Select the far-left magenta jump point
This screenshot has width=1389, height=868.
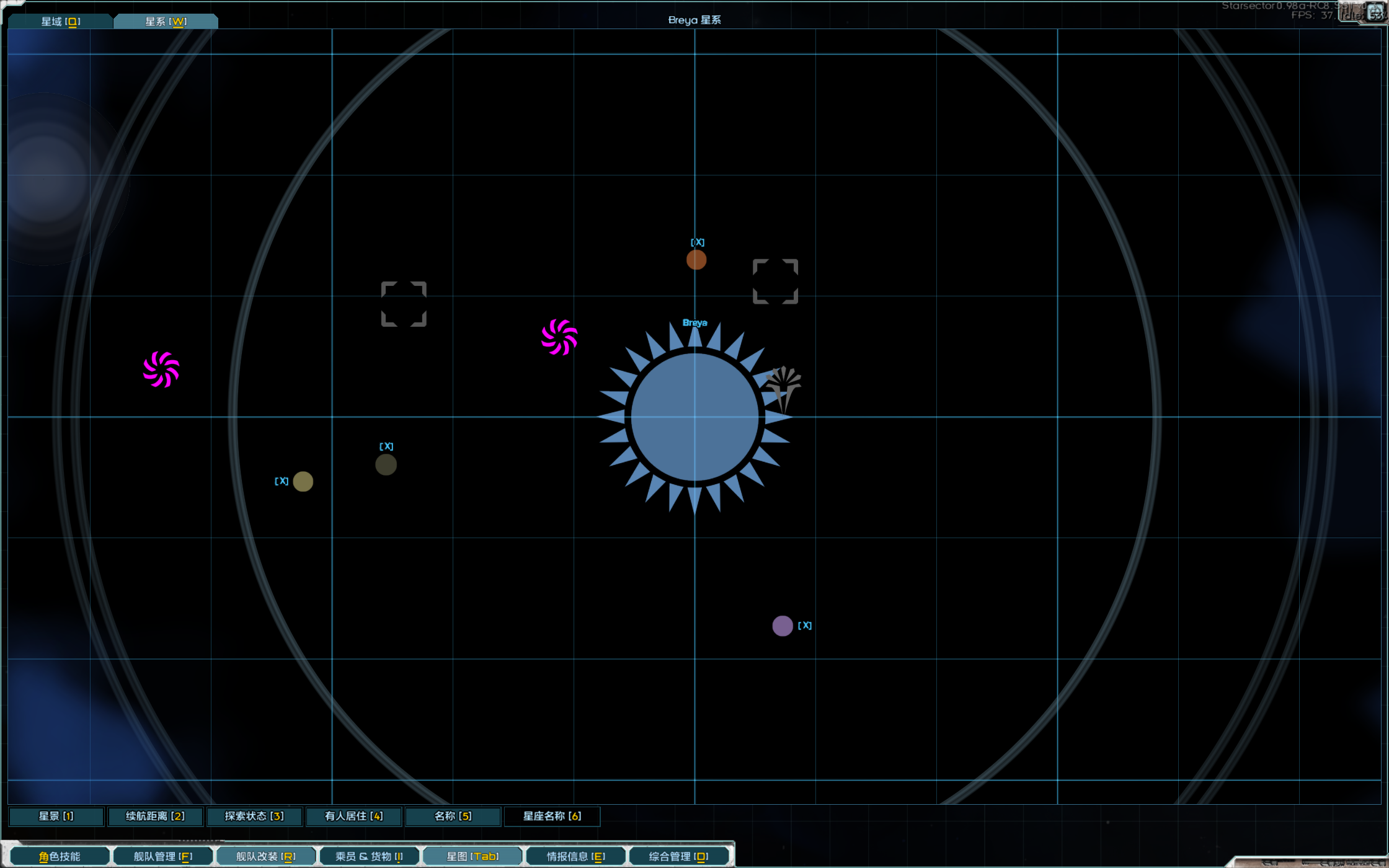tap(161, 370)
